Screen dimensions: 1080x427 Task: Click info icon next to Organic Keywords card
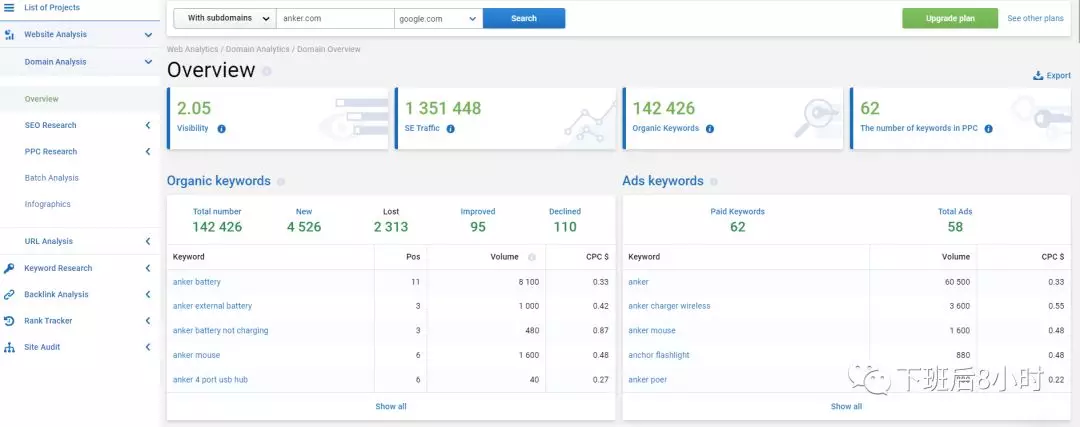[x=709, y=129]
